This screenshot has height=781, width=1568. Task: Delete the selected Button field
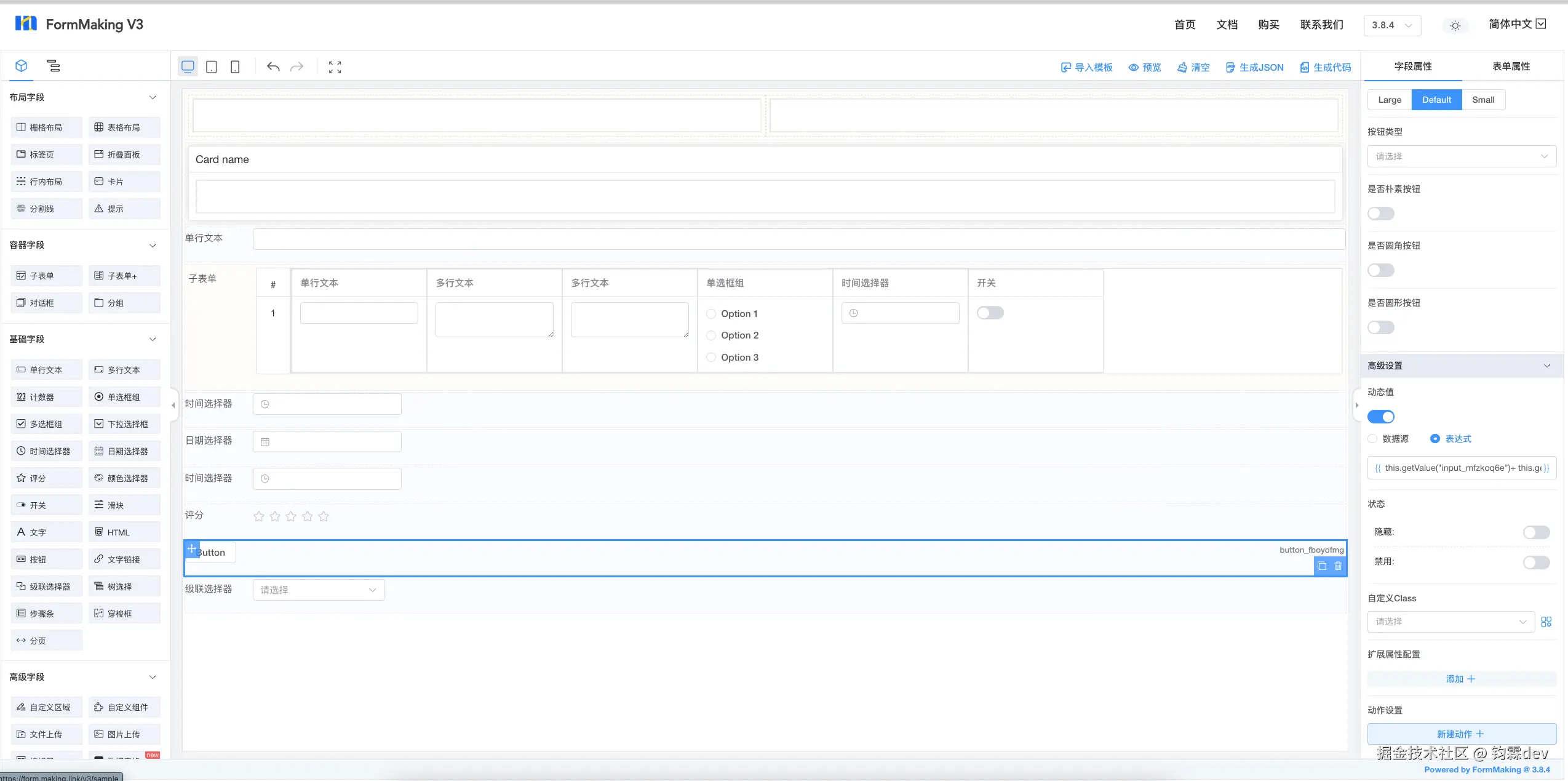[1338, 566]
